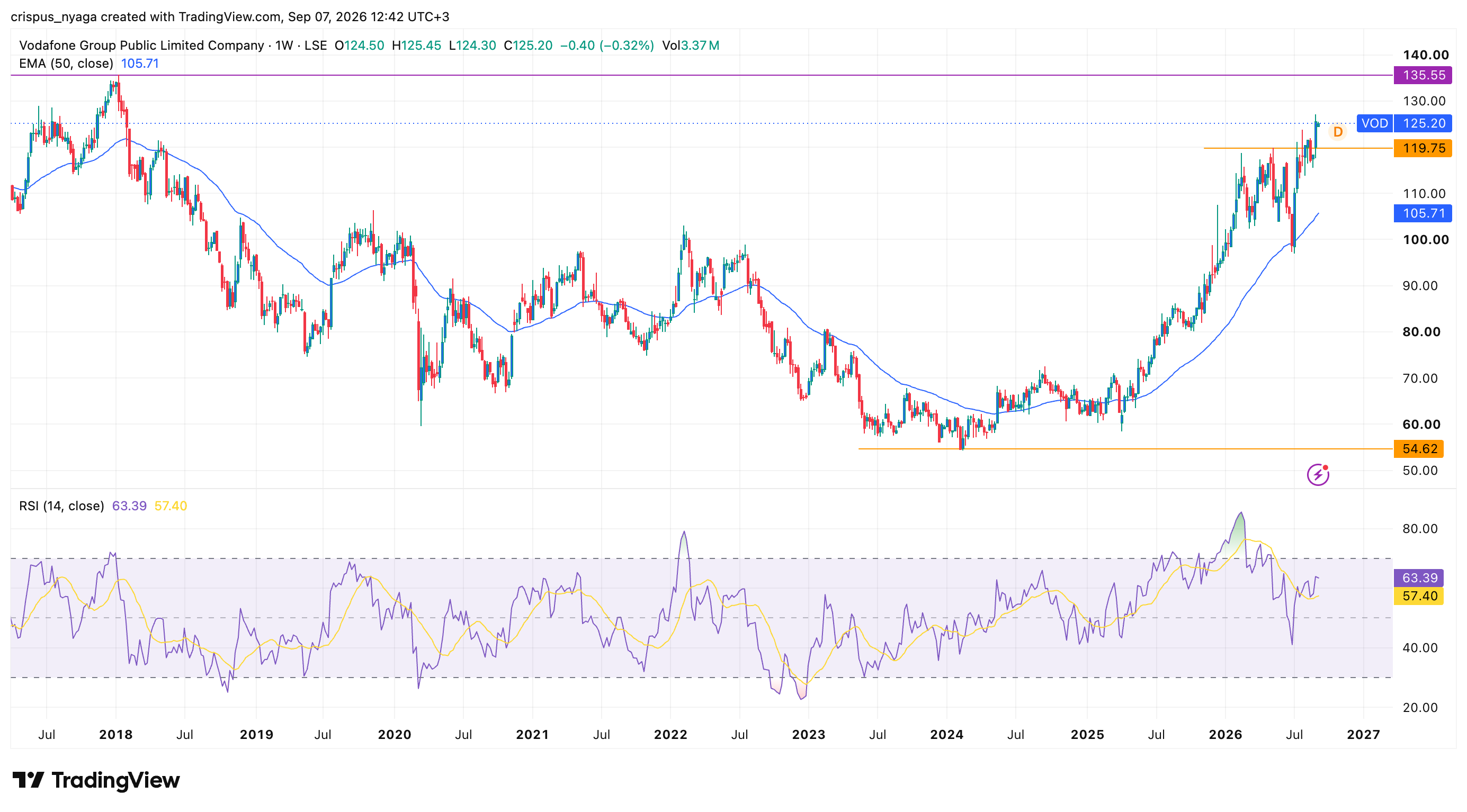Image resolution: width=1467 pixels, height=812 pixels.
Task: Click the 70.00 price axis label
Action: click(x=1420, y=378)
